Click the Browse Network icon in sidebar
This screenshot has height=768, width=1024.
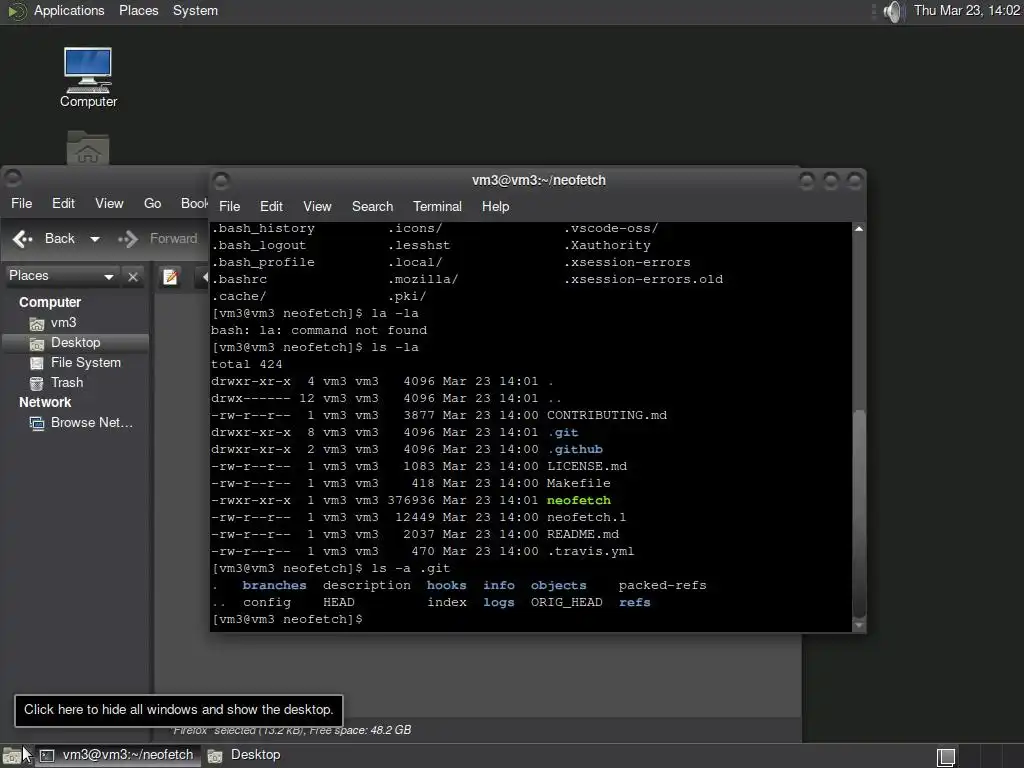pyautogui.click(x=37, y=423)
